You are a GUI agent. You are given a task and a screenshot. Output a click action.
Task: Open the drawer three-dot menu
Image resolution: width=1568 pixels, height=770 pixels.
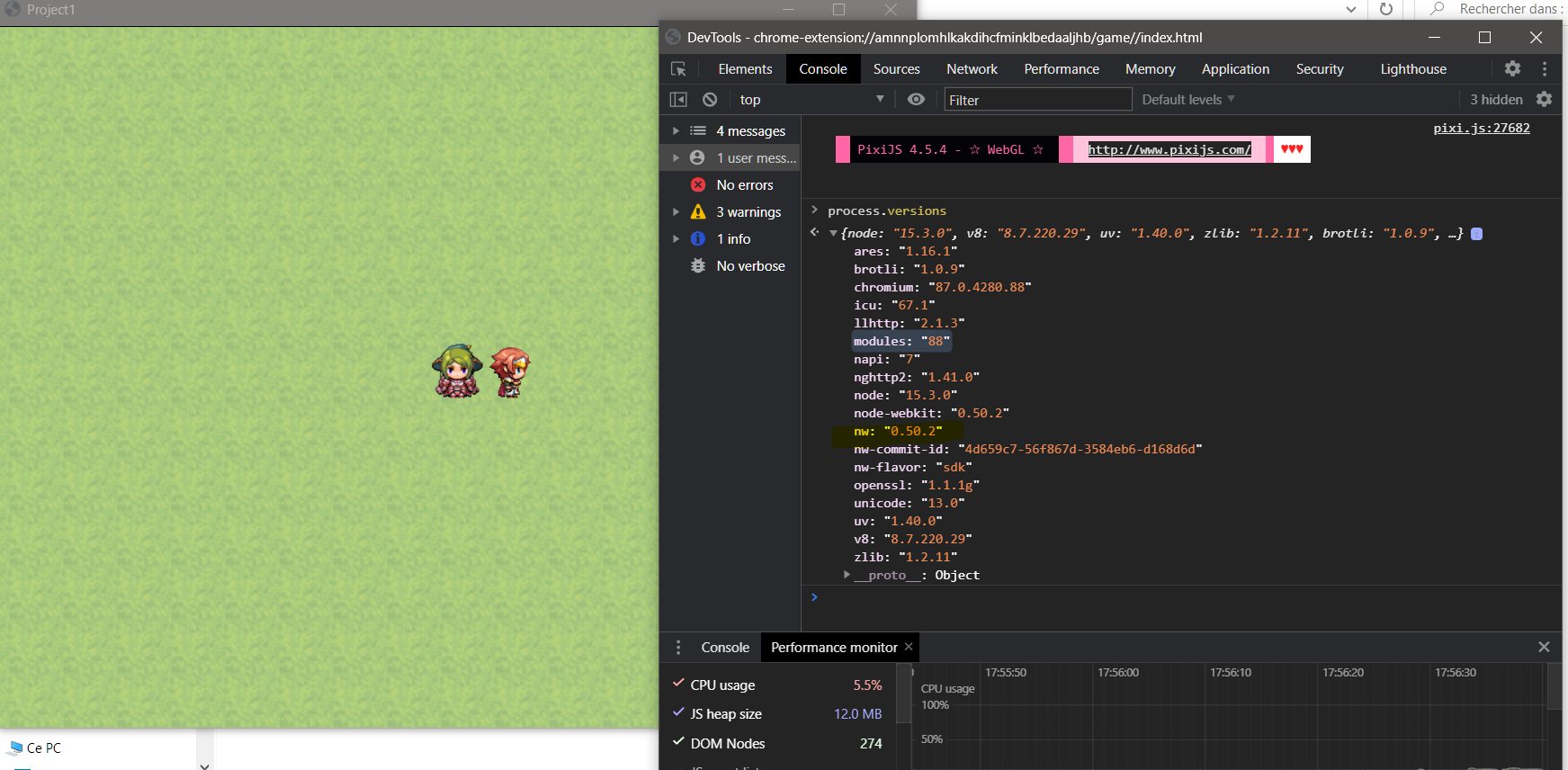click(x=678, y=648)
